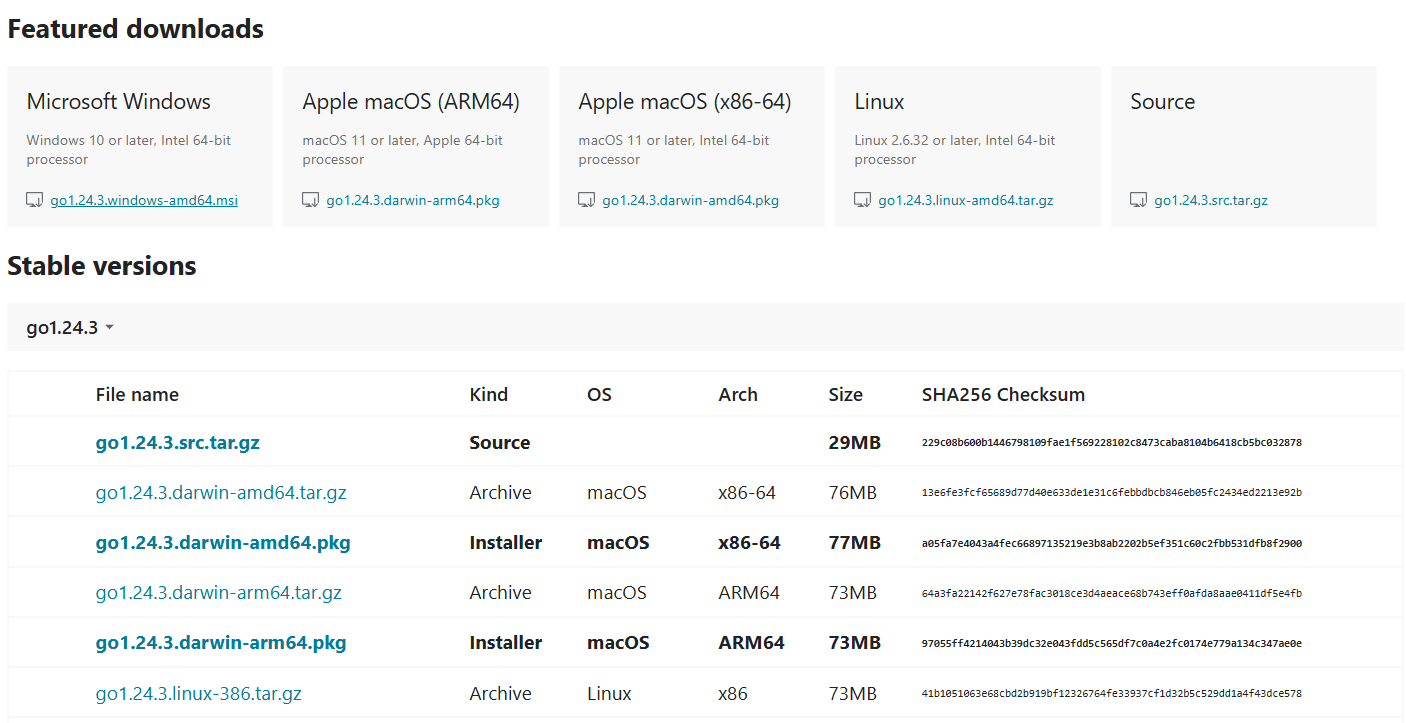Screen dimensions: 1406x723
Task: Click SHA256 checksum of src.tar.gz row
Action: [x=1111, y=443]
